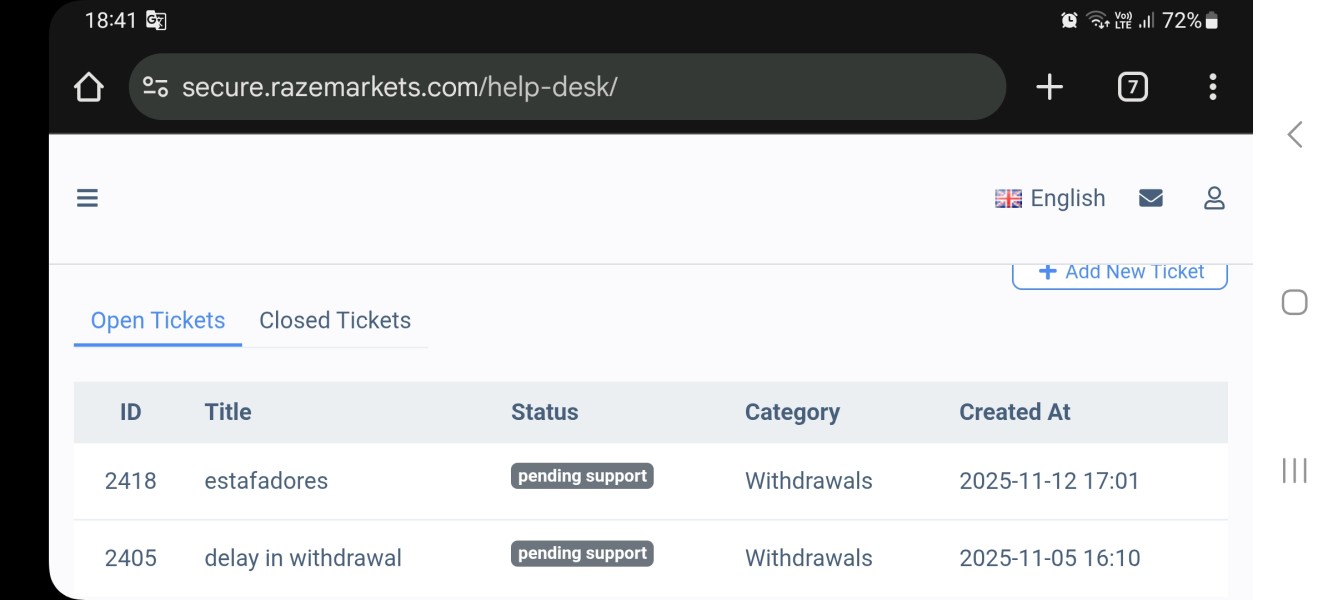Tap the browser home icon
Viewport: 1333px width, 600px height.
click(89, 87)
